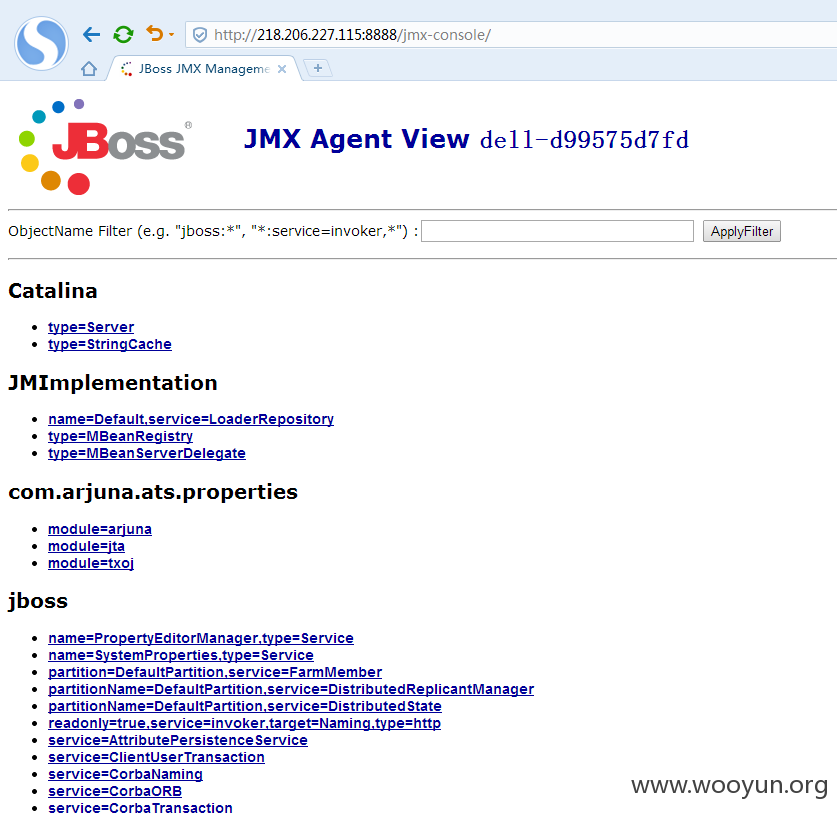Go to the browser home page icon

point(89,69)
